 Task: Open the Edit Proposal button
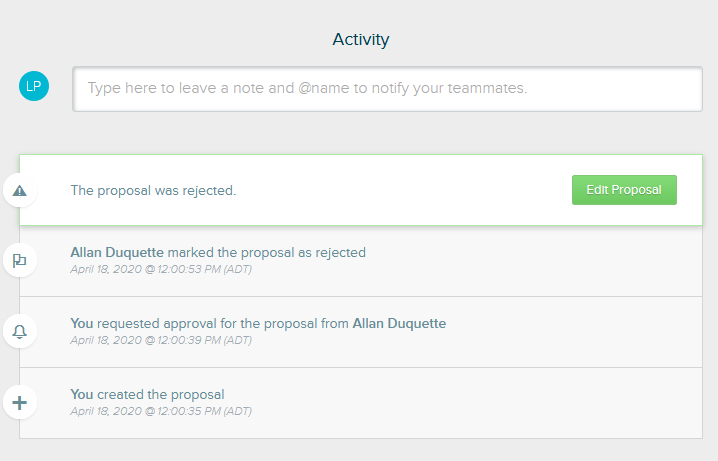(x=624, y=190)
